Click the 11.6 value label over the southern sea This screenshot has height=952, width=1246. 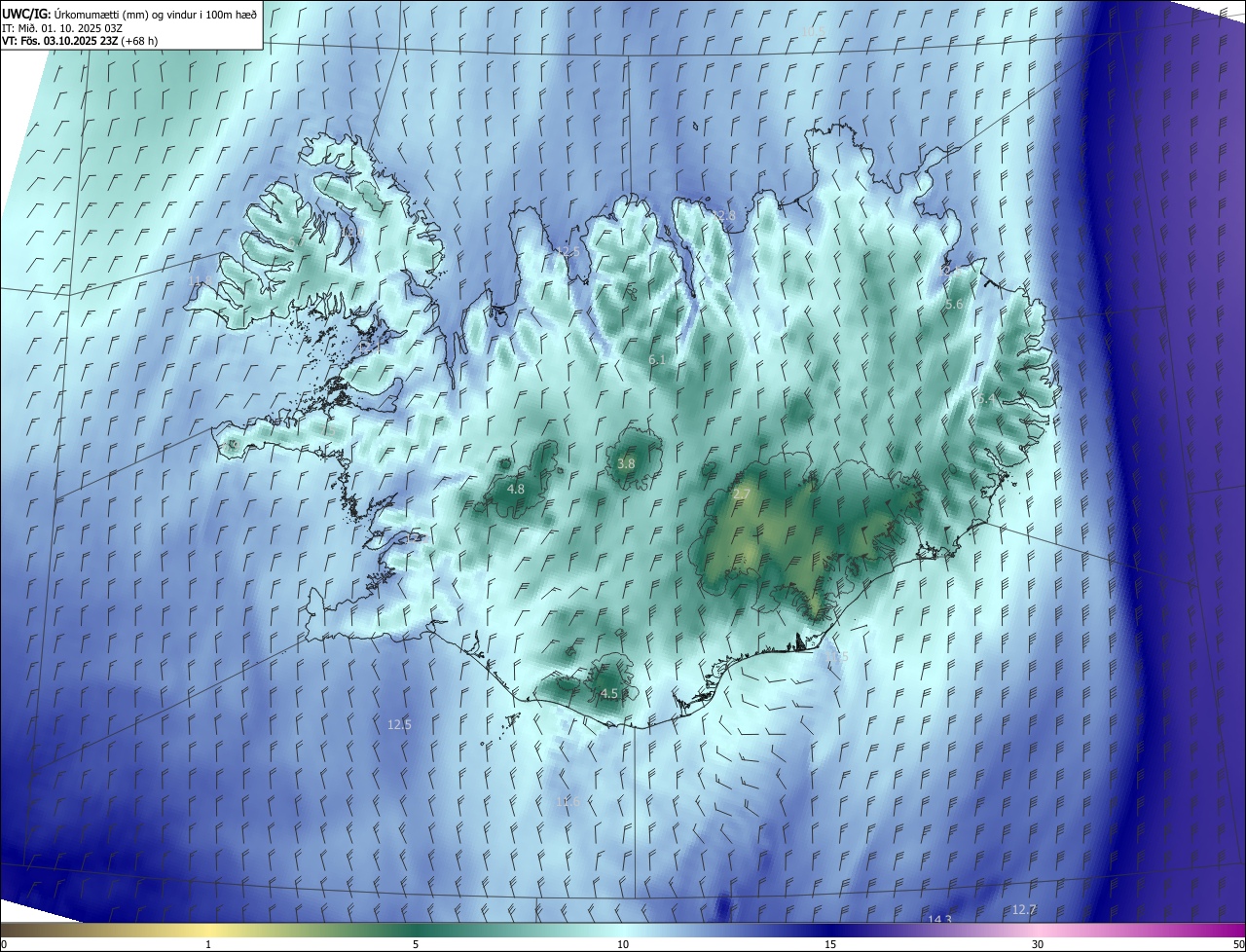pyautogui.click(x=568, y=802)
